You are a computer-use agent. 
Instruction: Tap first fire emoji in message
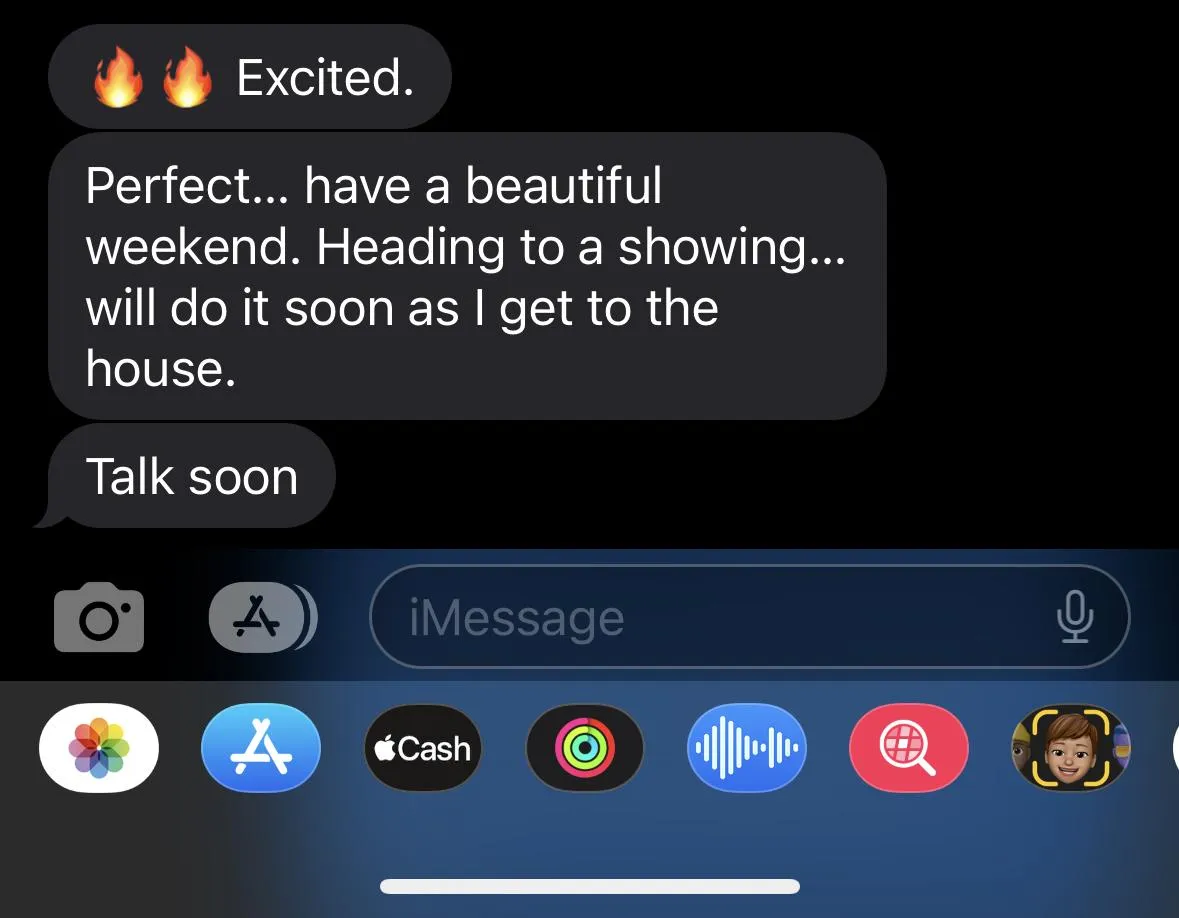(x=118, y=77)
